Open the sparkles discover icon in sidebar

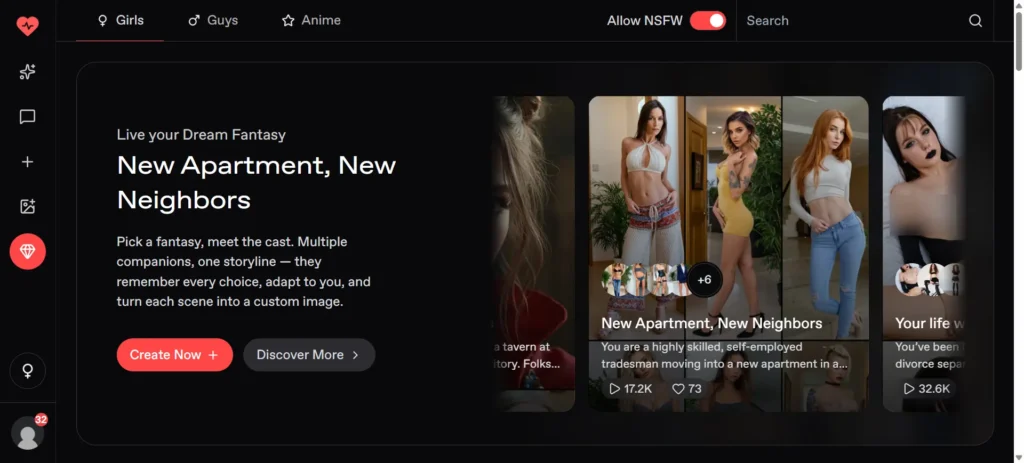[27, 72]
